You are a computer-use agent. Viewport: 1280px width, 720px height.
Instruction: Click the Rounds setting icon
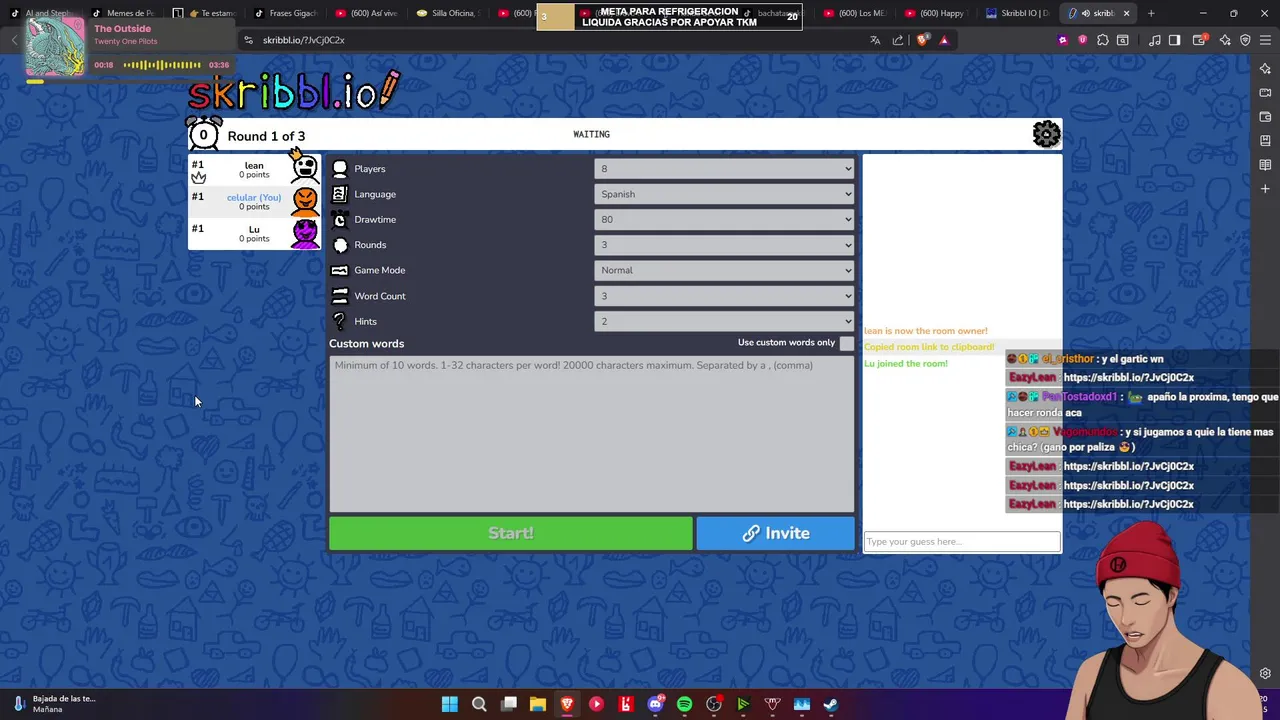pyautogui.click(x=340, y=245)
